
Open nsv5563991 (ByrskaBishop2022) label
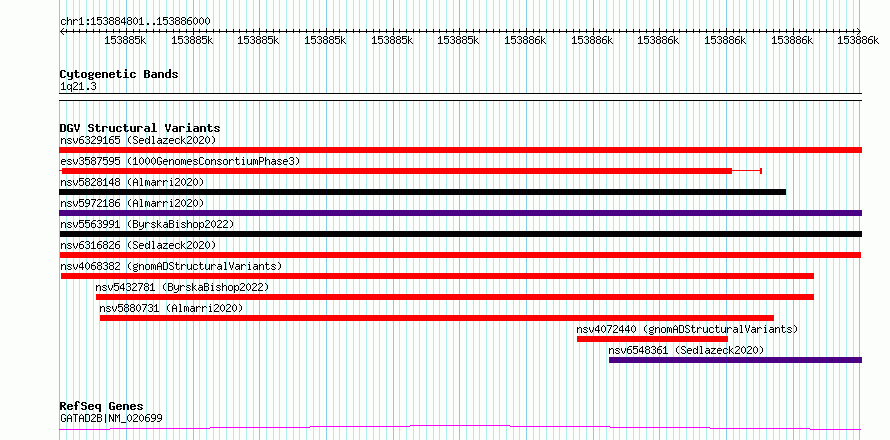pos(147,224)
